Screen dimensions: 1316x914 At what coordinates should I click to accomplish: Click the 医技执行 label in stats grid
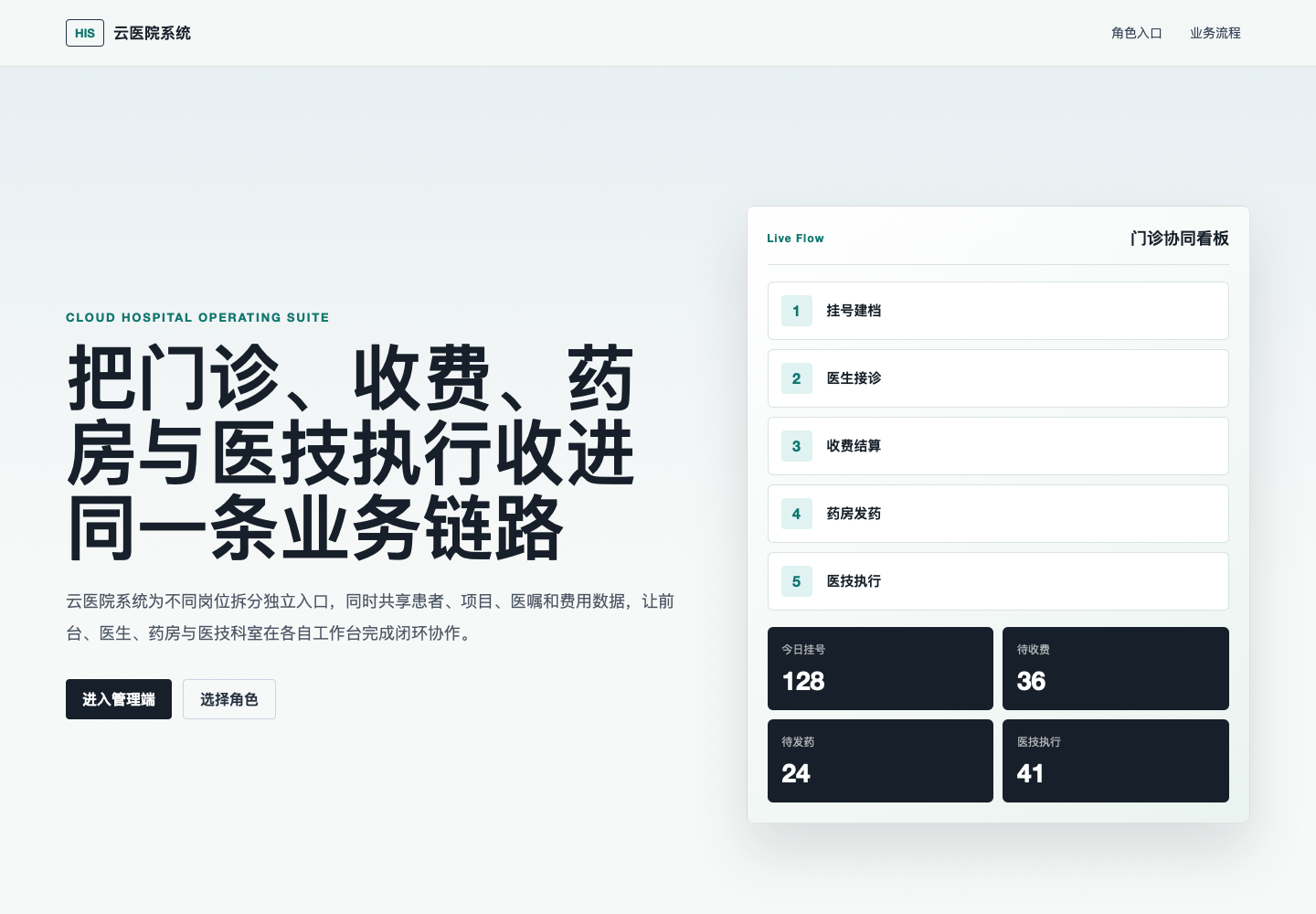pos(1039,742)
